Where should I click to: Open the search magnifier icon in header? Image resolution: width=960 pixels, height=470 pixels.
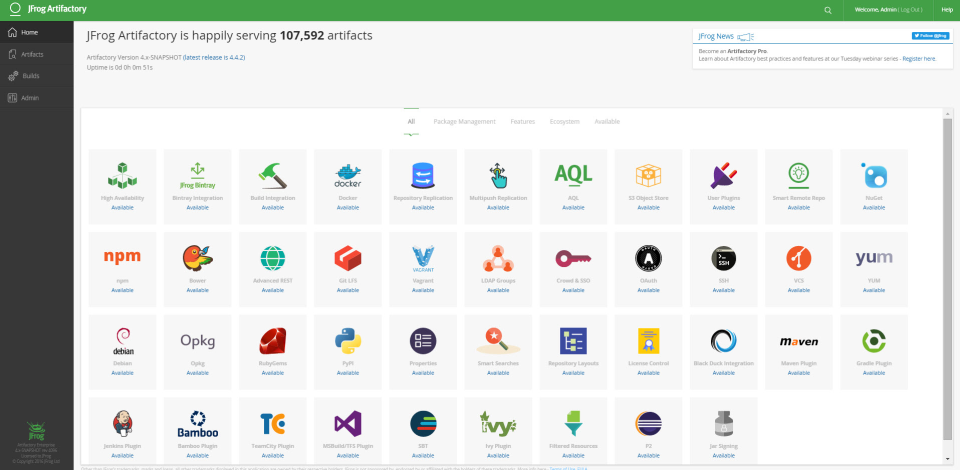click(828, 10)
